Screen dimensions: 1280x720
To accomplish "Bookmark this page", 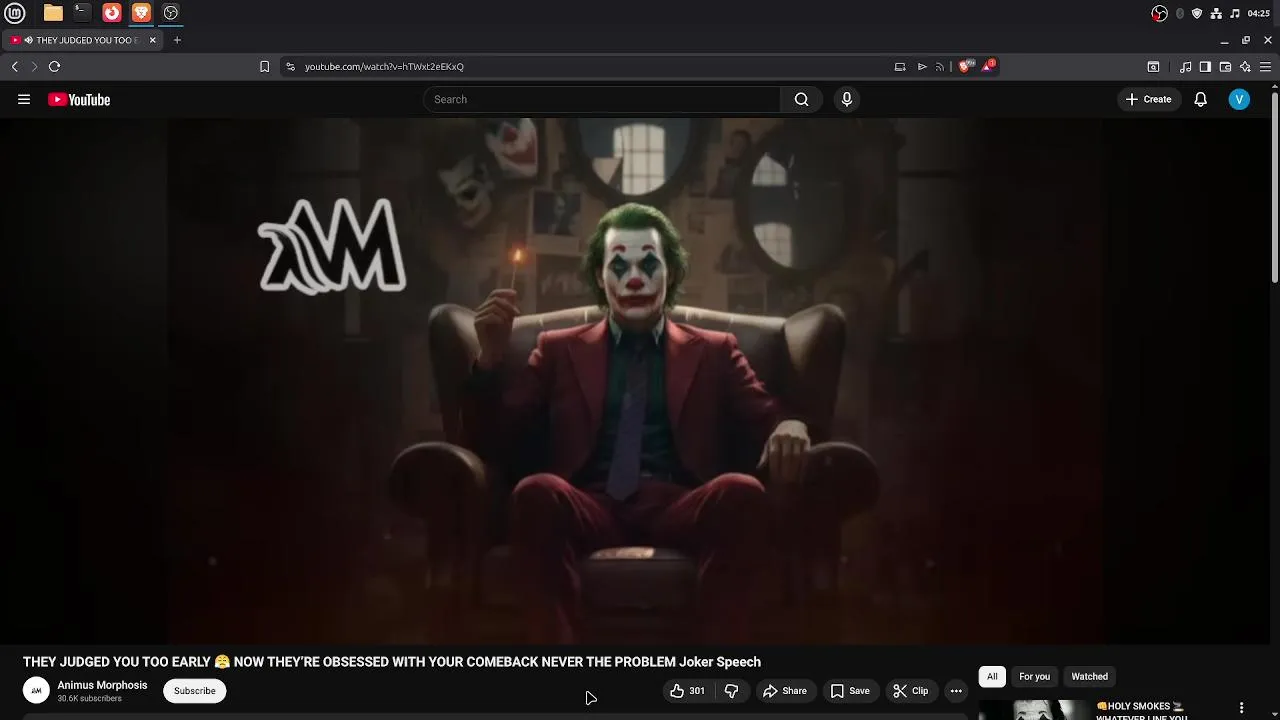I will click(x=264, y=66).
